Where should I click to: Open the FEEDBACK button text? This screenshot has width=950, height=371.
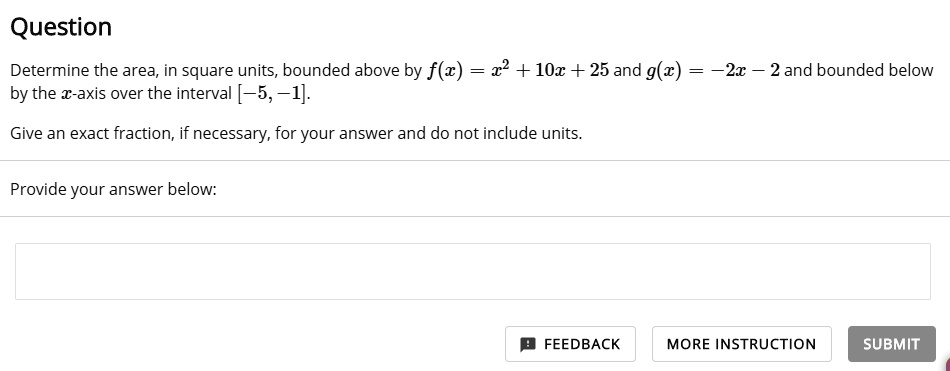582,344
